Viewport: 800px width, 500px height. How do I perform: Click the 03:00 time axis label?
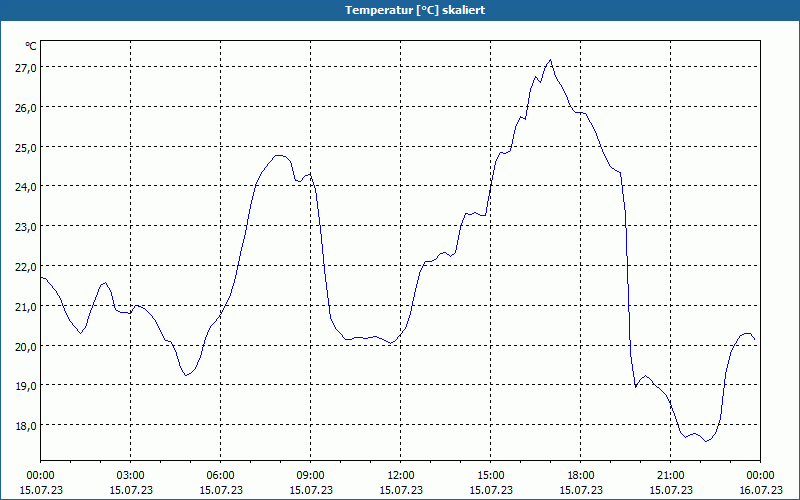[131, 476]
